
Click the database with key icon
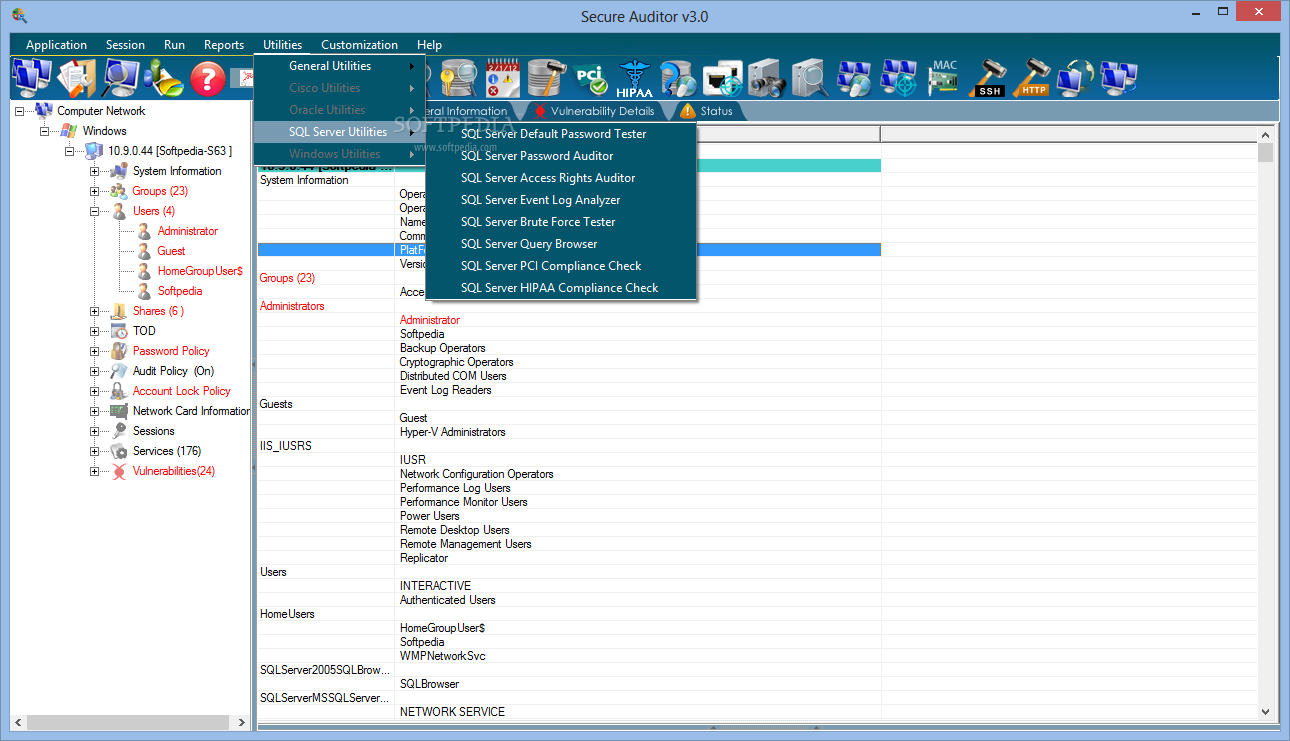pyautogui.click(x=460, y=78)
